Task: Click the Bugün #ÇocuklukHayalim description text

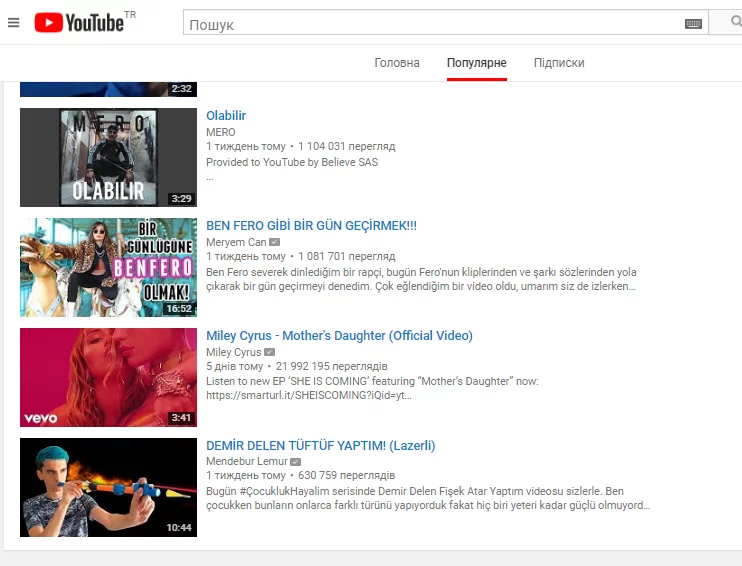Action: (428, 498)
